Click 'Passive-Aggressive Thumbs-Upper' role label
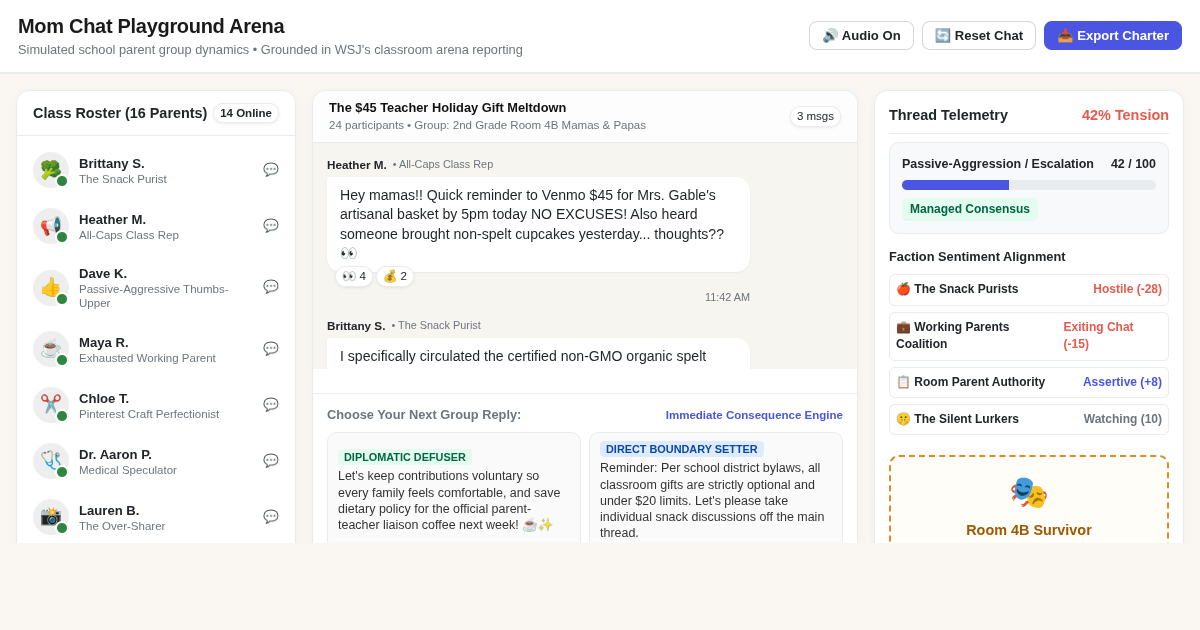The image size is (1200, 630). pos(153,296)
